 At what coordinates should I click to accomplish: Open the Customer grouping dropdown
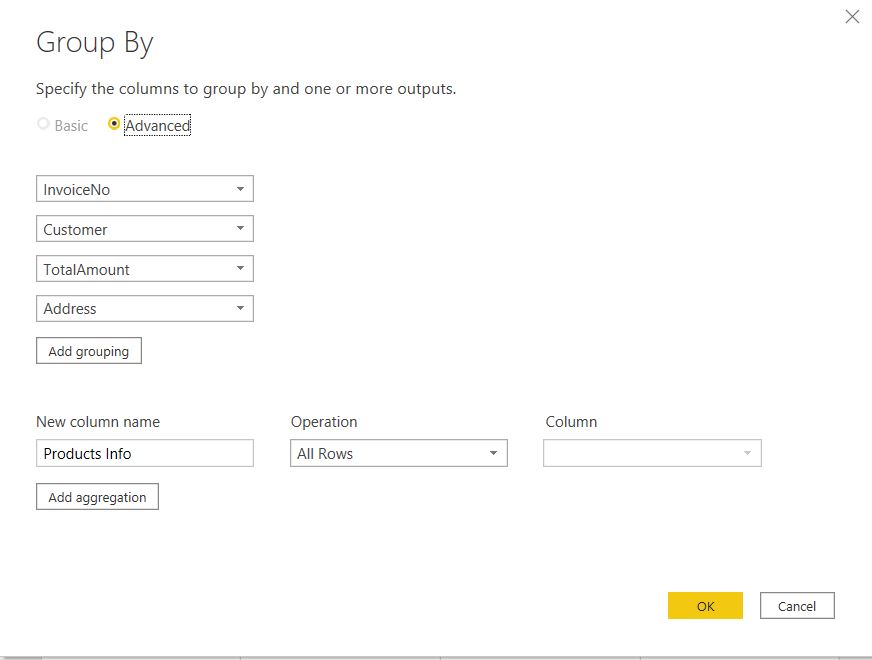pyautogui.click(x=144, y=229)
